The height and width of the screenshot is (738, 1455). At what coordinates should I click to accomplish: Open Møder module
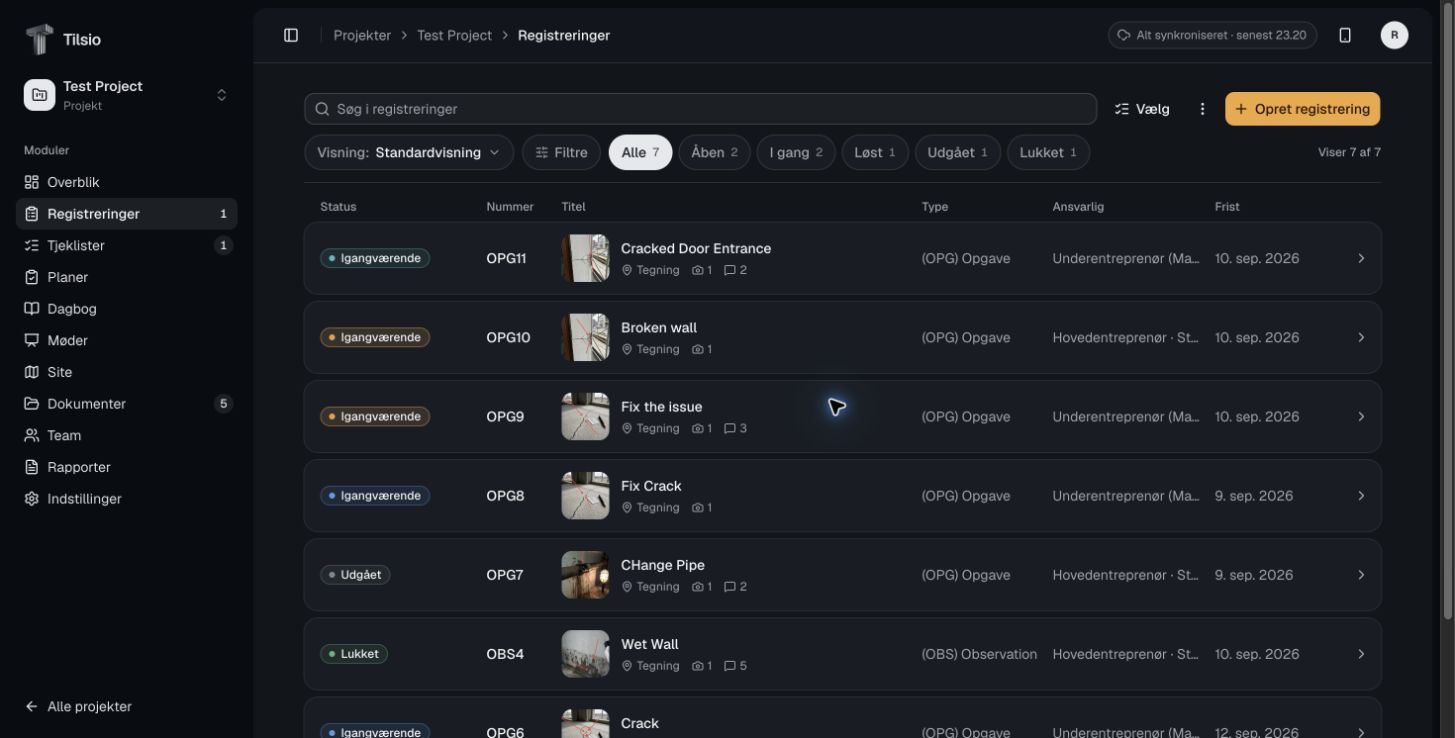126,340
